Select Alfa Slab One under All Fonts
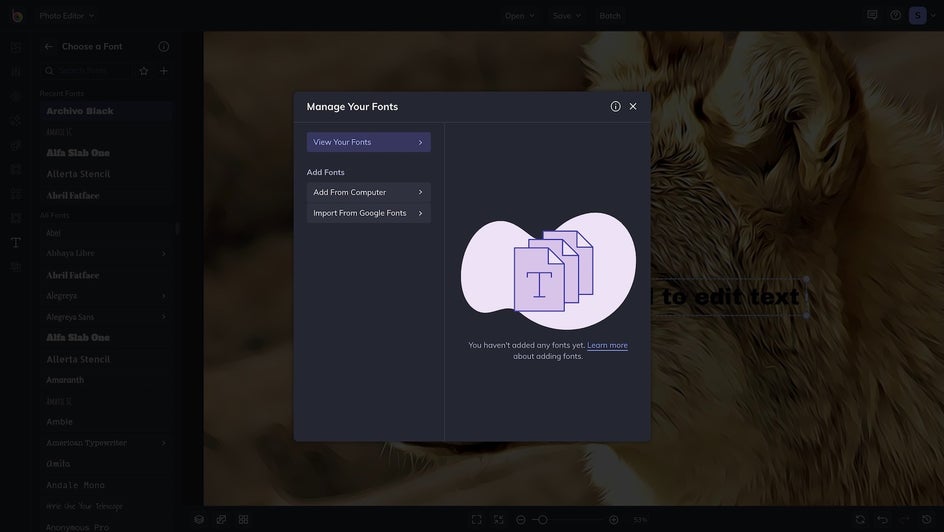The height and width of the screenshot is (532, 944). 106,338
